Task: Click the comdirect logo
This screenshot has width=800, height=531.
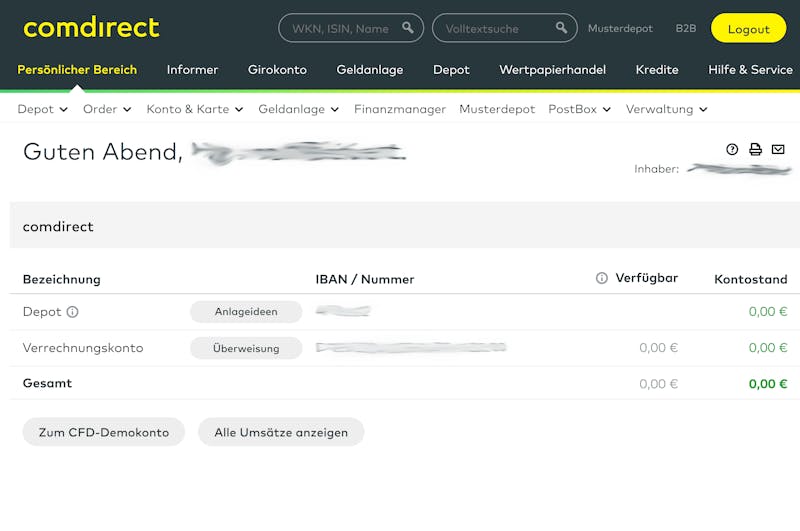Action: click(91, 27)
